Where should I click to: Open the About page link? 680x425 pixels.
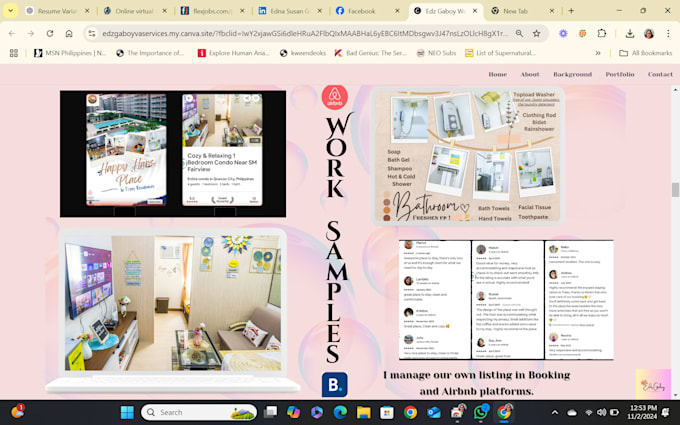pyautogui.click(x=530, y=74)
